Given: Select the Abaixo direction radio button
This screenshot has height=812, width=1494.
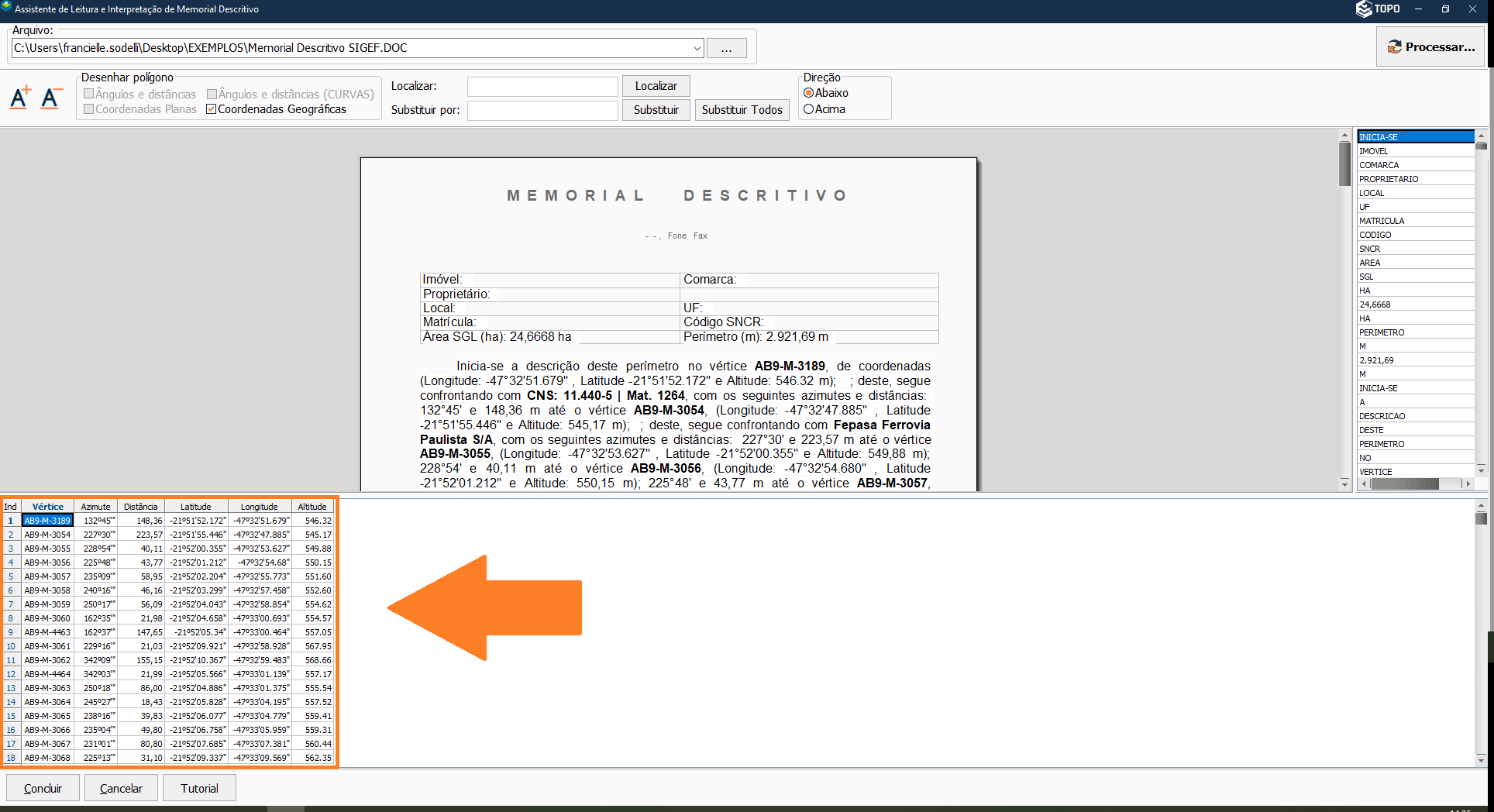Looking at the screenshot, I should tap(809, 93).
